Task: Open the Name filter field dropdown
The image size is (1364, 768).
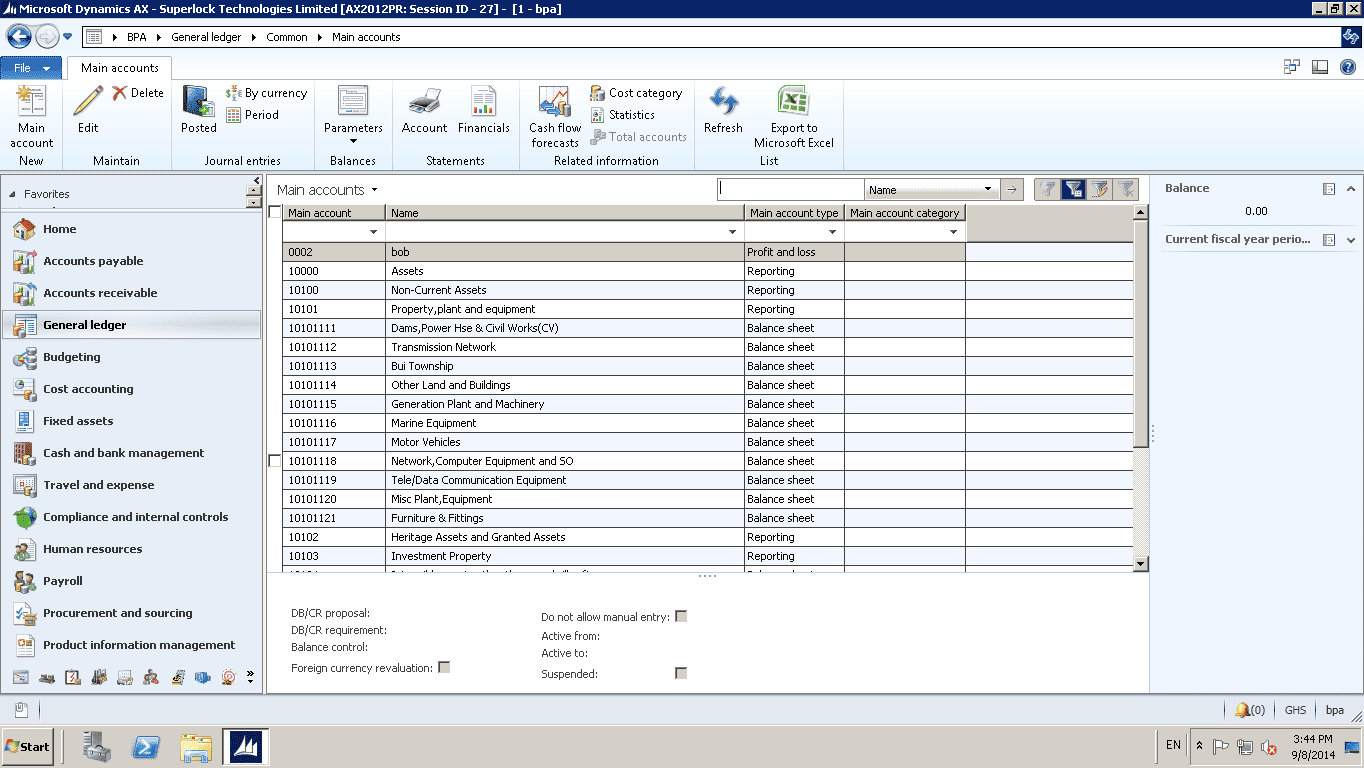Action: coord(987,190)
